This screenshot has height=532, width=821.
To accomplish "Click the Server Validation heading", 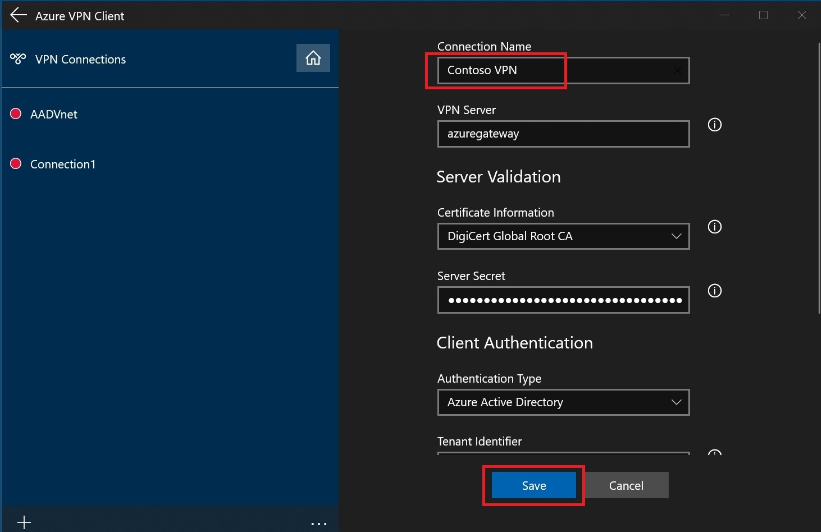I will (498, 177).
